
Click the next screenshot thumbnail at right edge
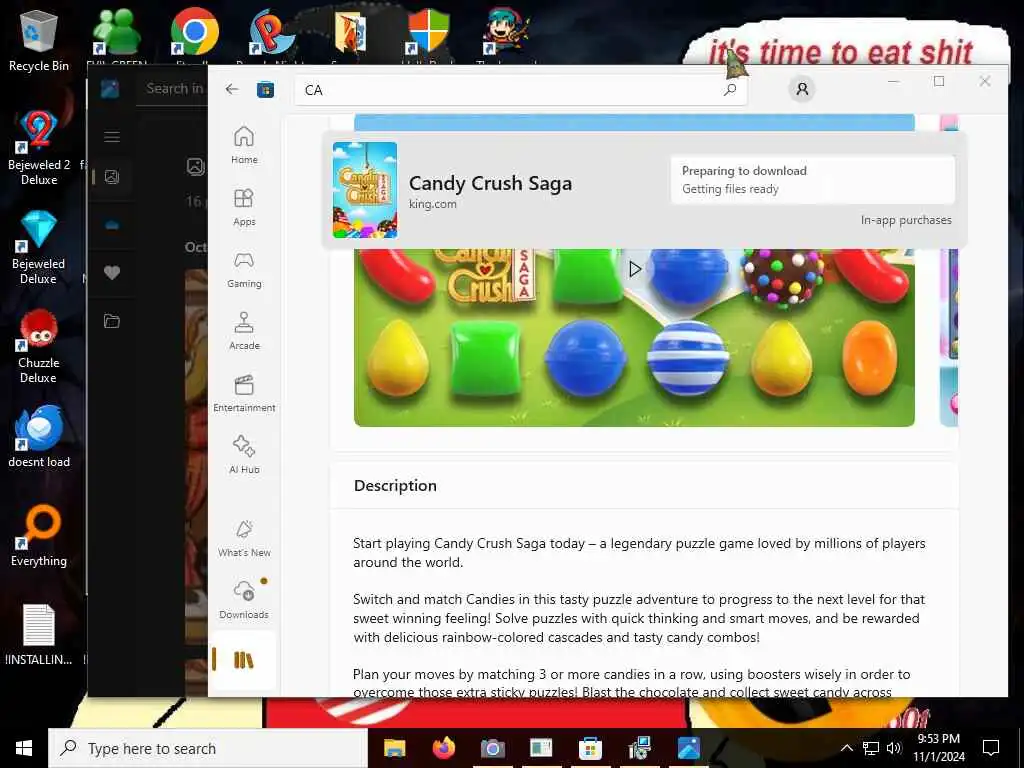(948, 338)
